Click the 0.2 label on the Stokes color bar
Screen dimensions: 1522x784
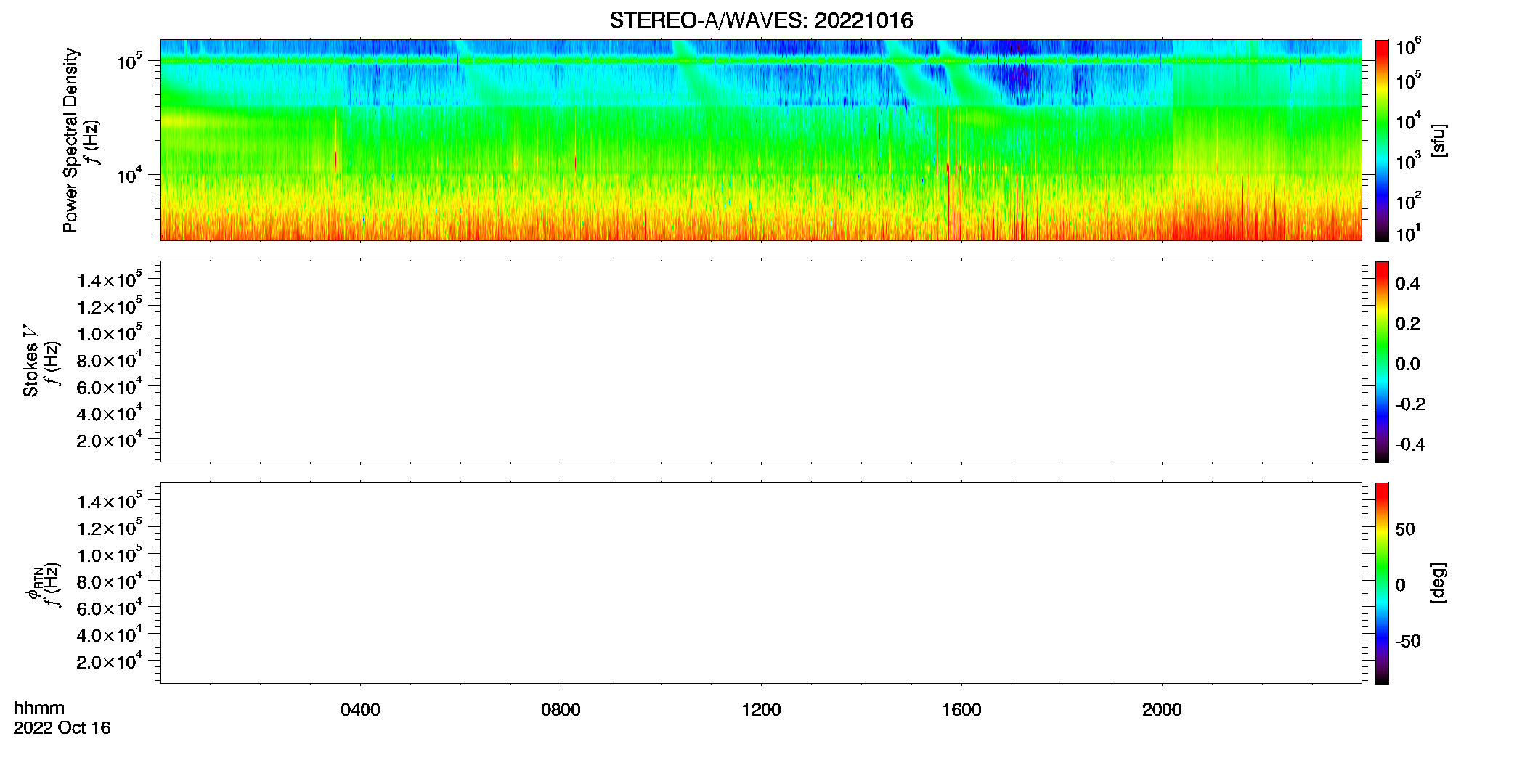coord(1407,324)
